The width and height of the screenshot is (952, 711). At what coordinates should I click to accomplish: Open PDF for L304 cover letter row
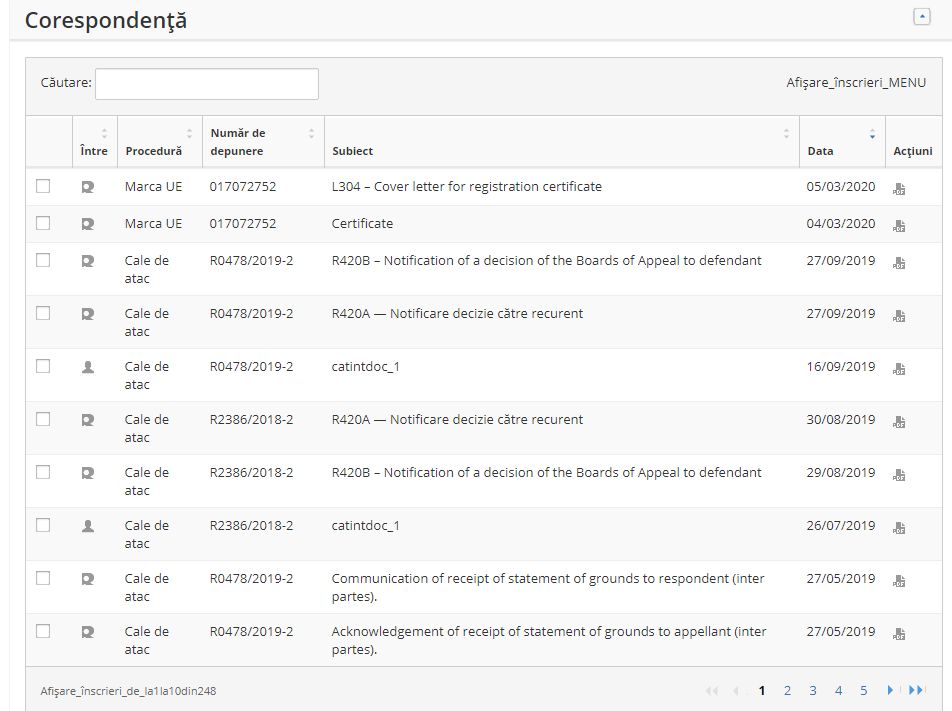(899, 188)
